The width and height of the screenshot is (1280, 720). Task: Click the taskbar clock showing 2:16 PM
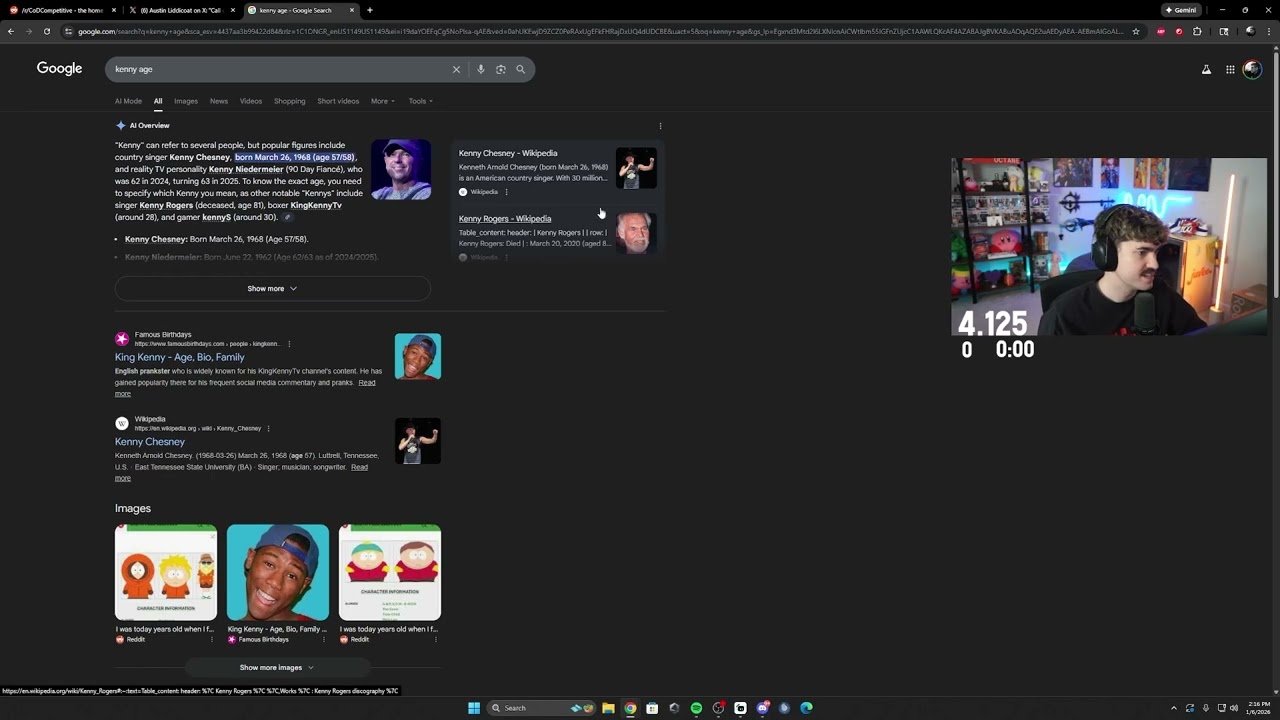pyautogui.click(x=1259, y=708)
